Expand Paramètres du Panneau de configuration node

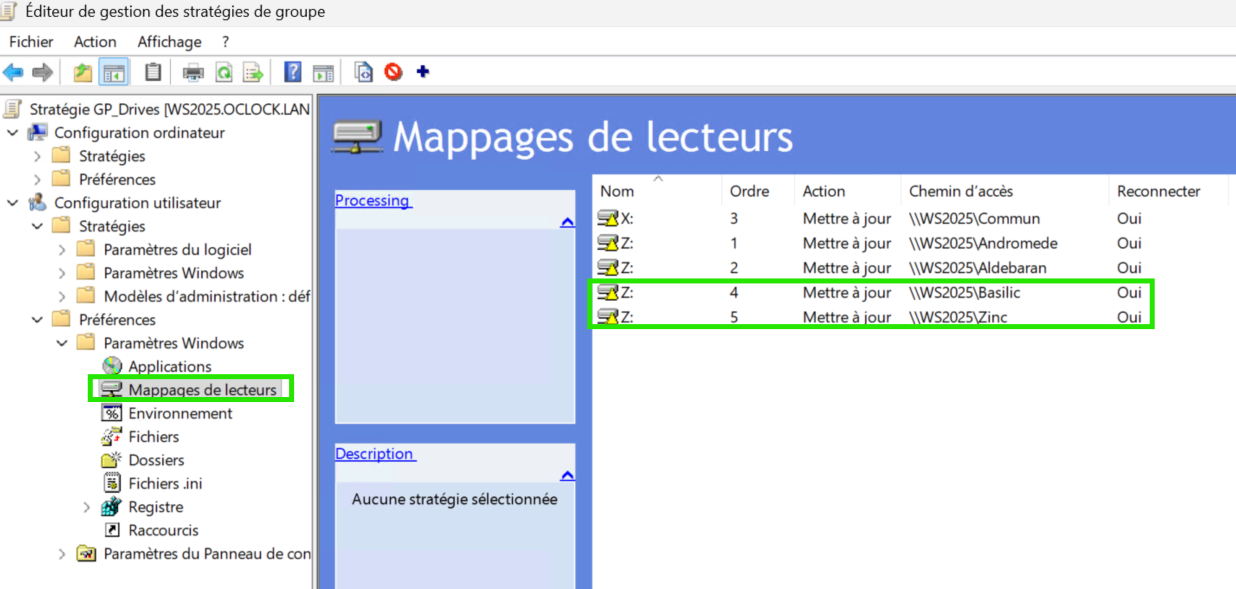[62, 554]
